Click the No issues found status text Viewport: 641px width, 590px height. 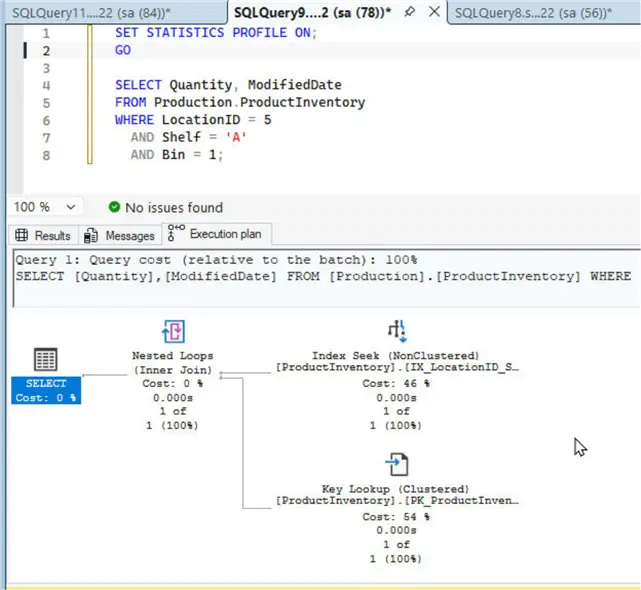pos(174,208)
